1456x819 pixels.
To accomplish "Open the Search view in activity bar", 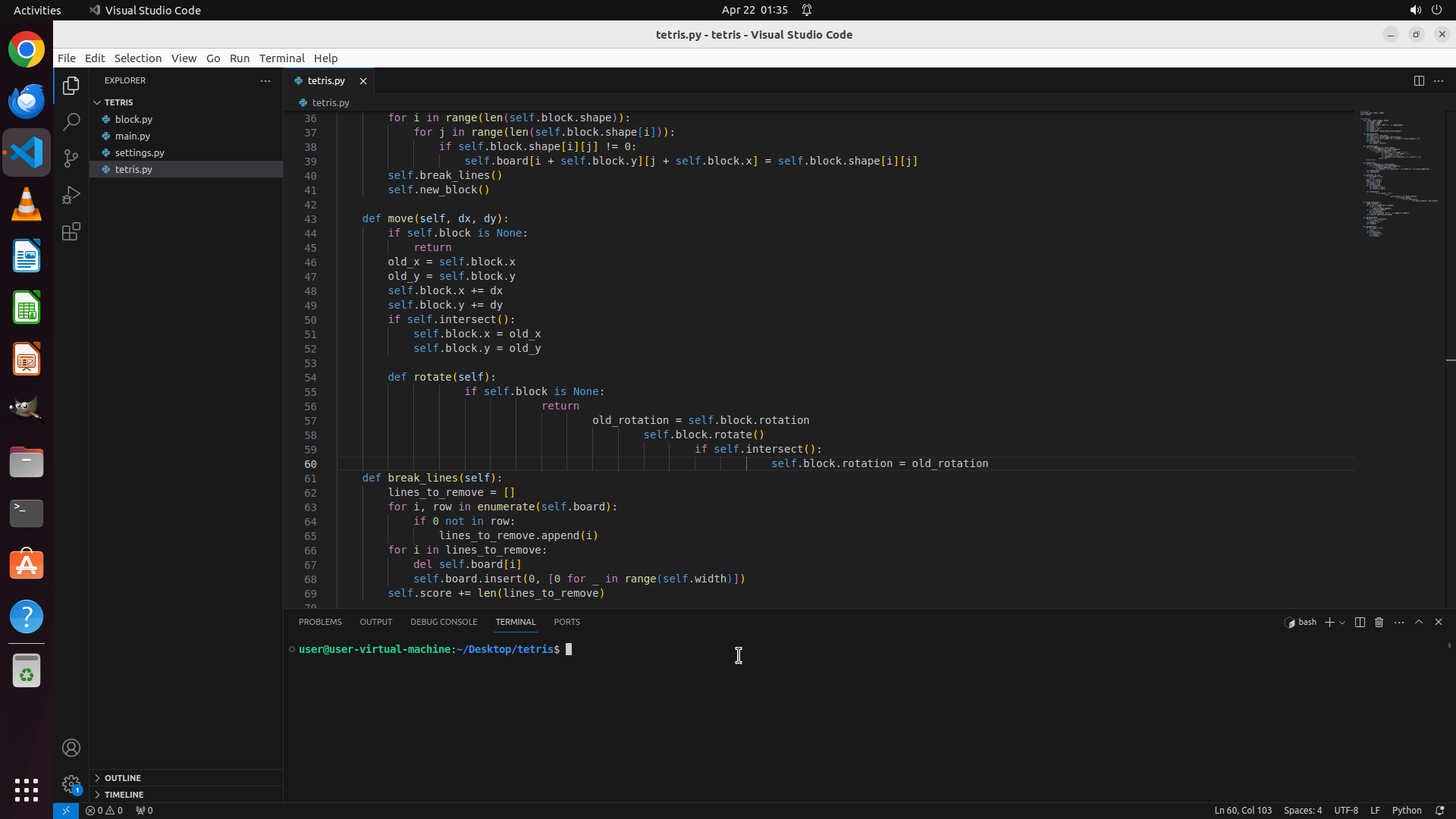I will [x=71, y=122].
